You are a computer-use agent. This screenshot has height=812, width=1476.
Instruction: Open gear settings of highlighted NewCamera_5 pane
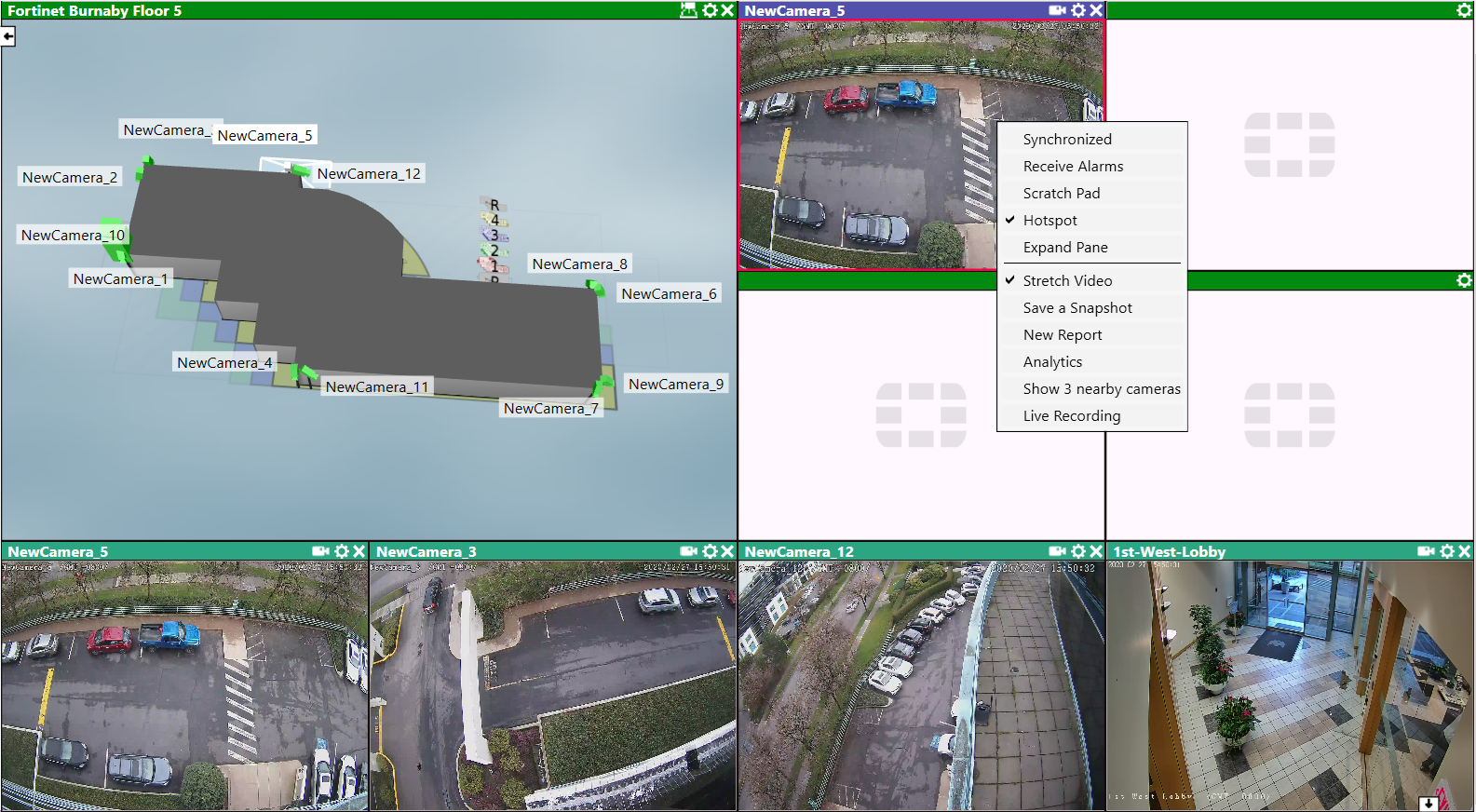1078,10
